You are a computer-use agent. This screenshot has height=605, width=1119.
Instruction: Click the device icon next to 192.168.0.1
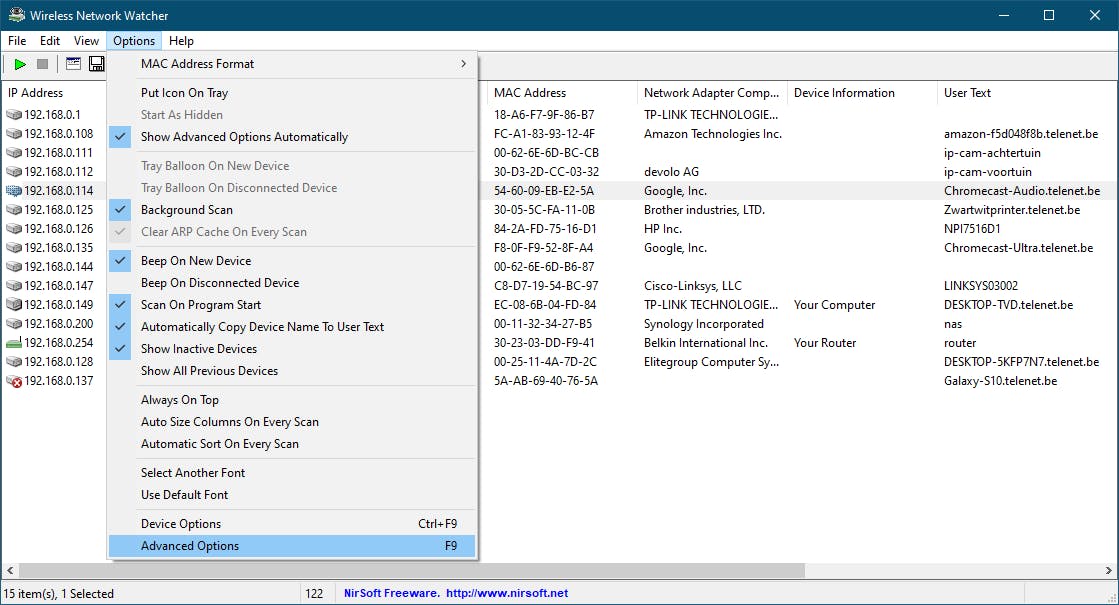tap(14, 115)
